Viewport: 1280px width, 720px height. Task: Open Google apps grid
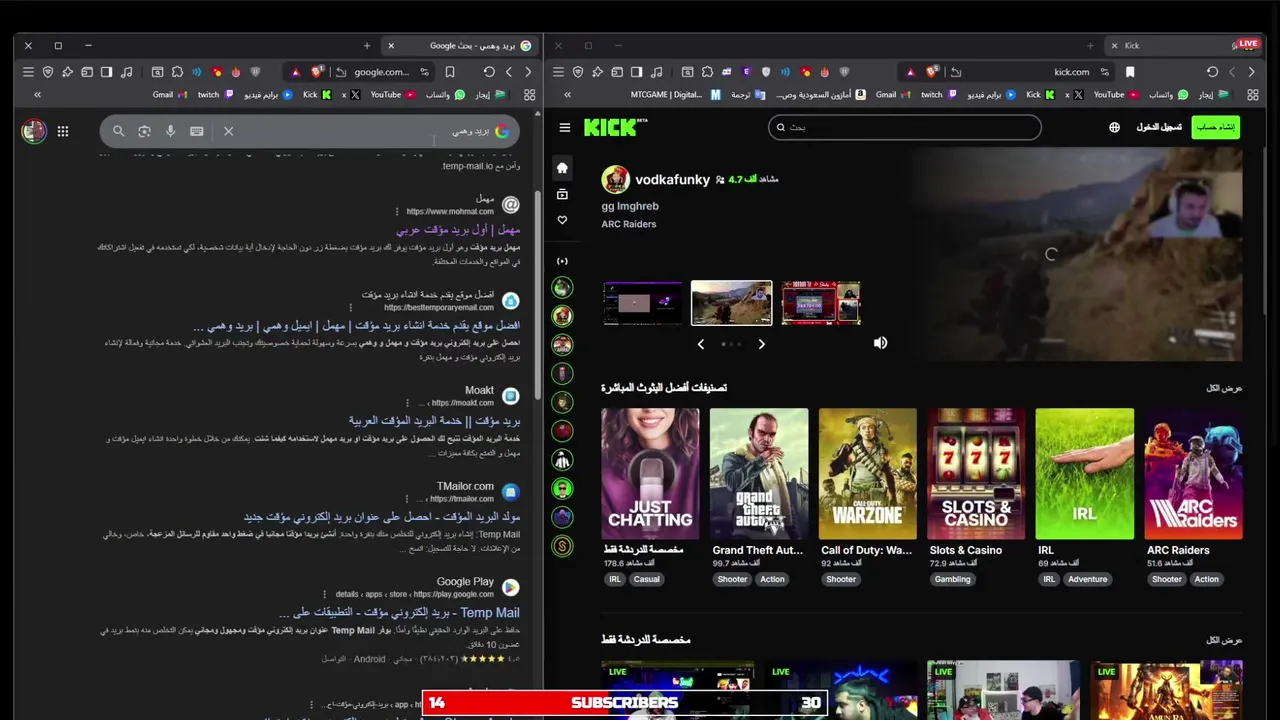tap(63, 131)
